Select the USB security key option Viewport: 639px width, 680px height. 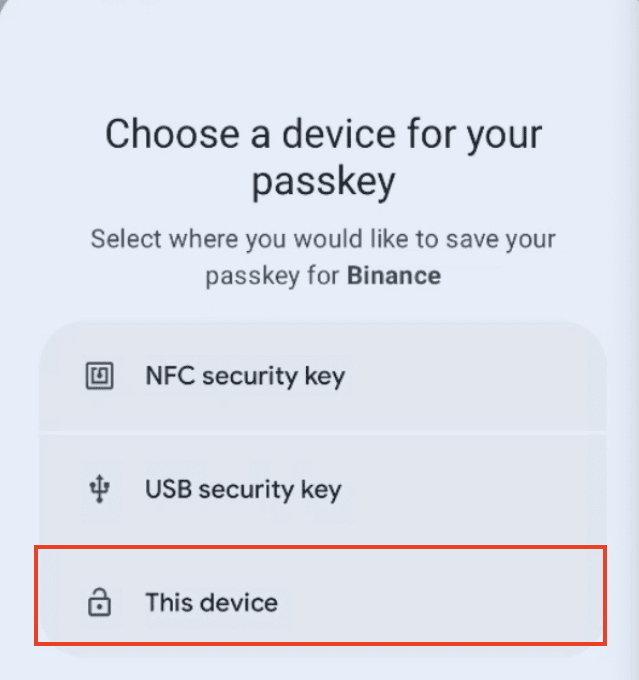pos(323,489)
